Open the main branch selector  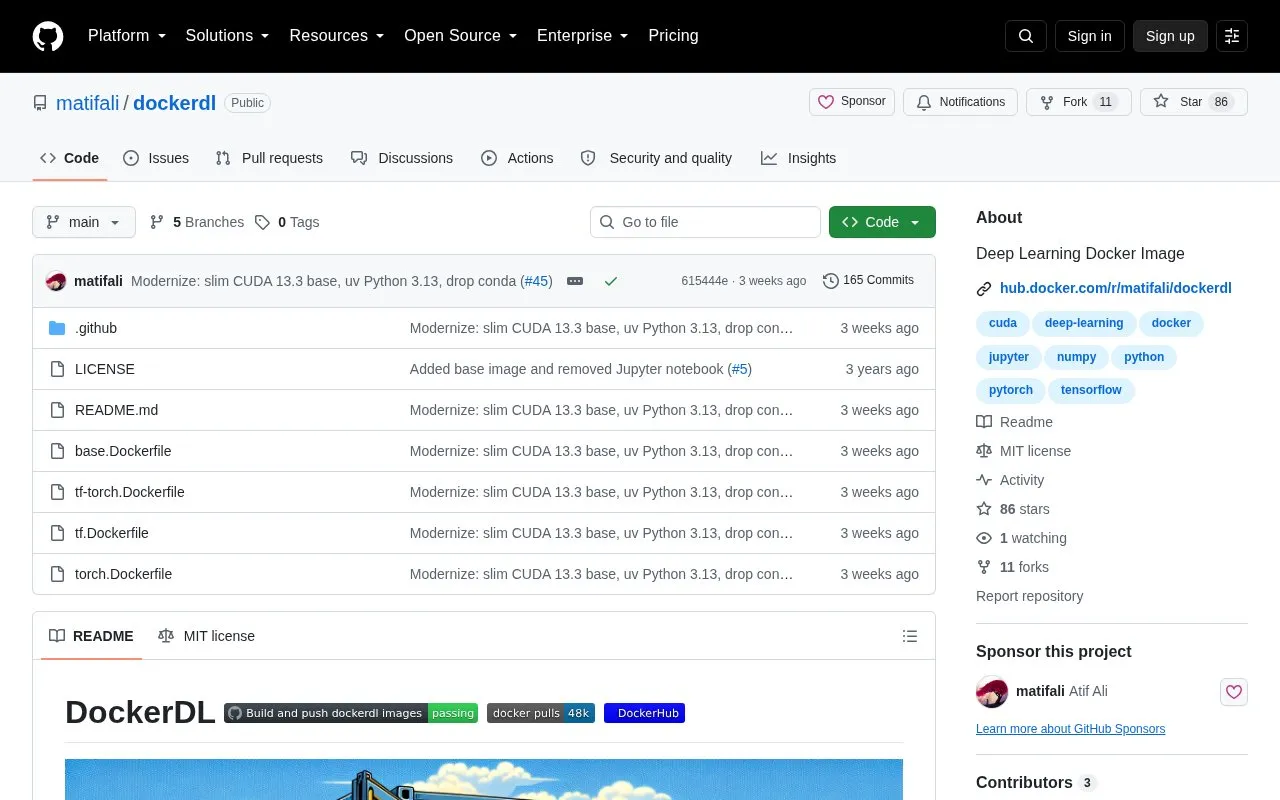(84, 222)
